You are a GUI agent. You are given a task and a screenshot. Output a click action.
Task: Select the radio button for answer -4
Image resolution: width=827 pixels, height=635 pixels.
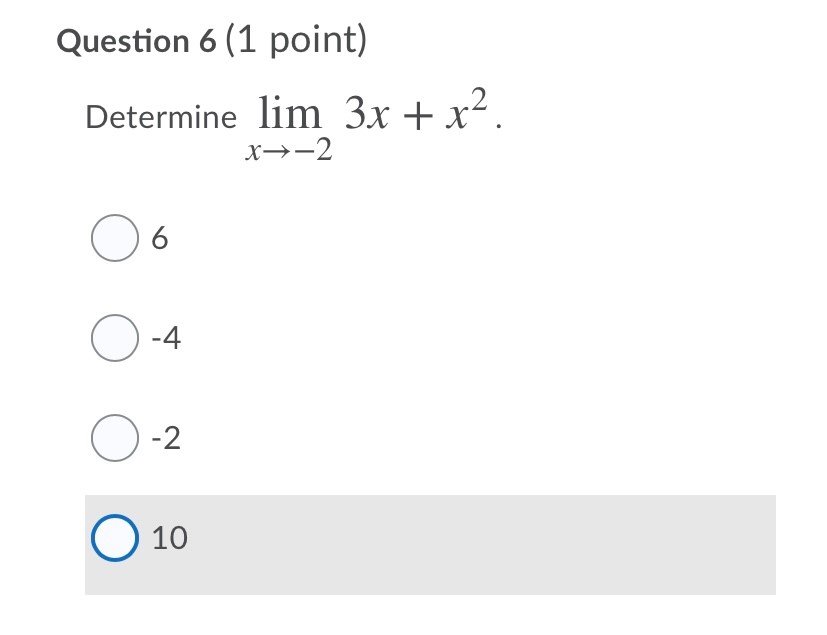point(115,337)
